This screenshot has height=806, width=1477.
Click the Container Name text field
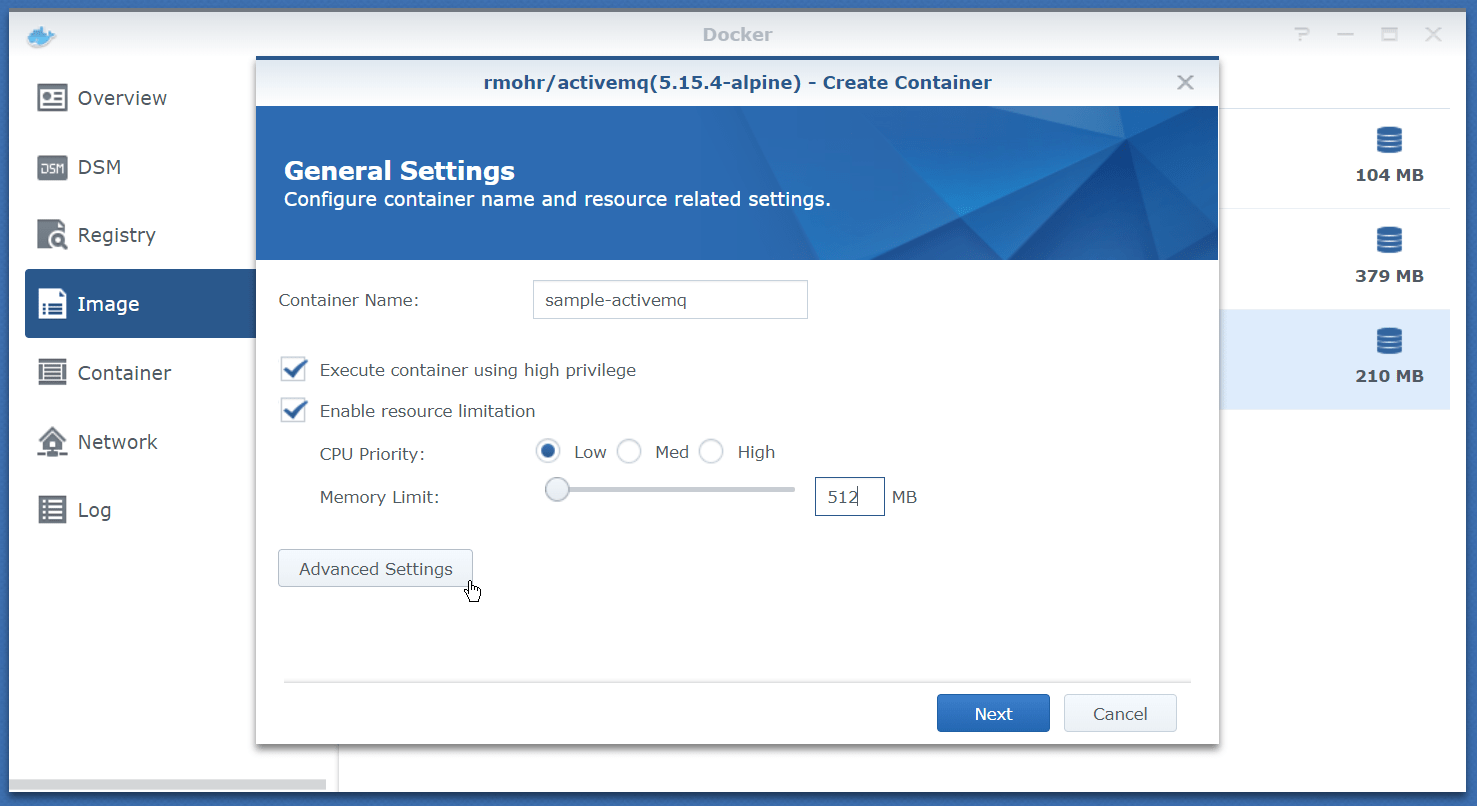(670, 300)
